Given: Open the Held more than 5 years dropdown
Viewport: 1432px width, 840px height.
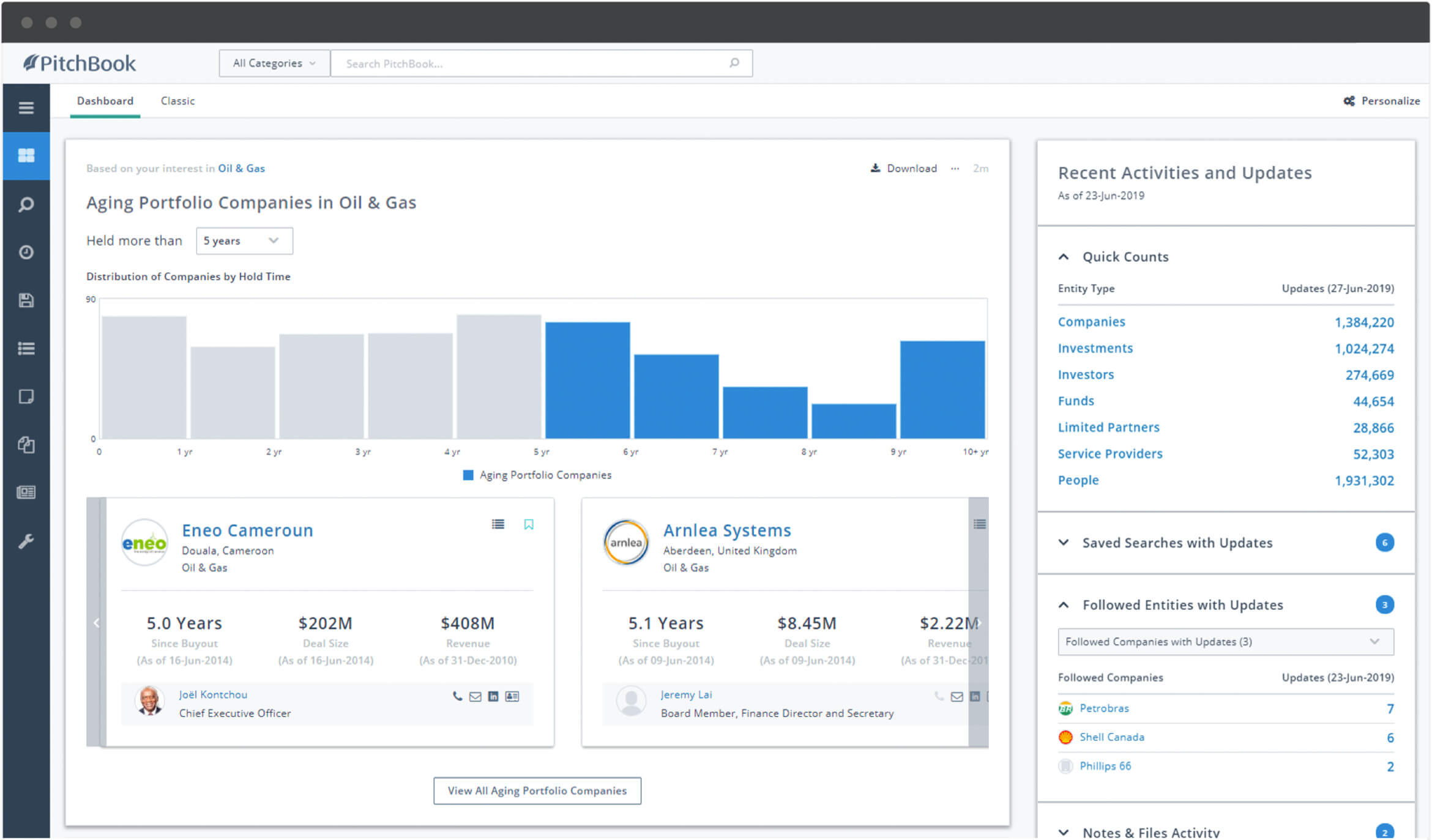Looking at the screenshot, I should click(x=244, y=240).
